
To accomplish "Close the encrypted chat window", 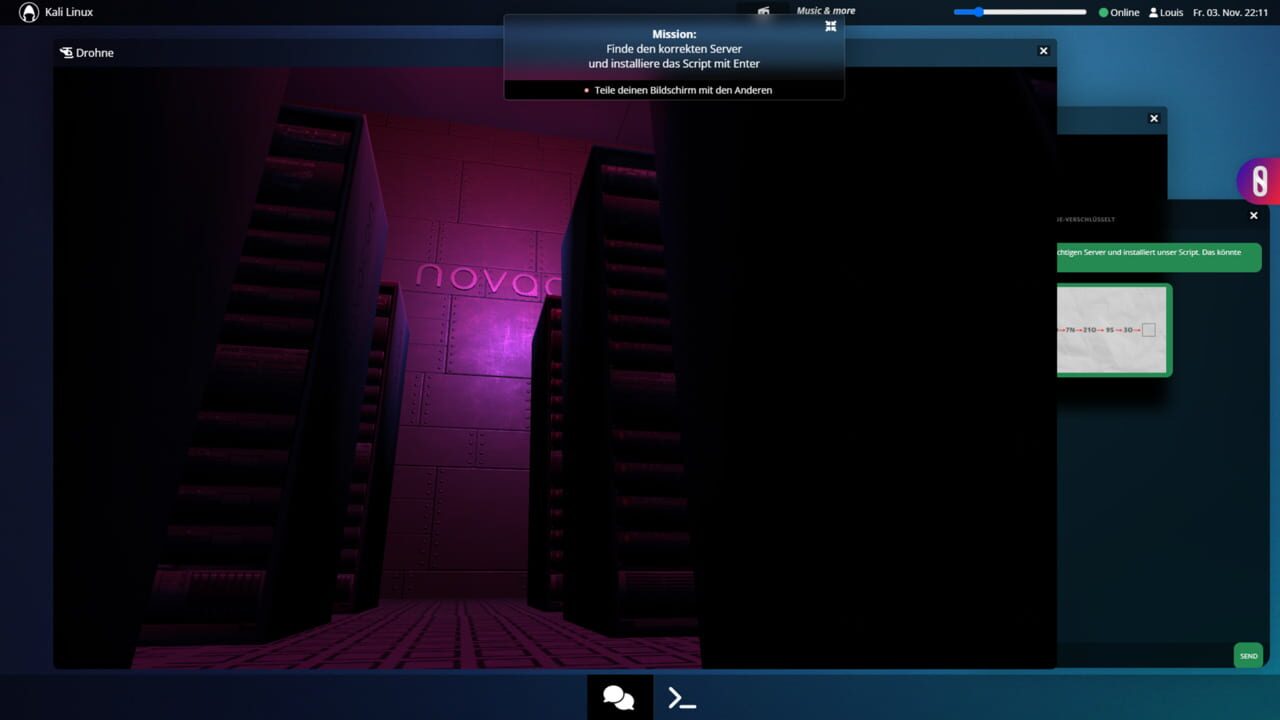I will click(1253, 215).
